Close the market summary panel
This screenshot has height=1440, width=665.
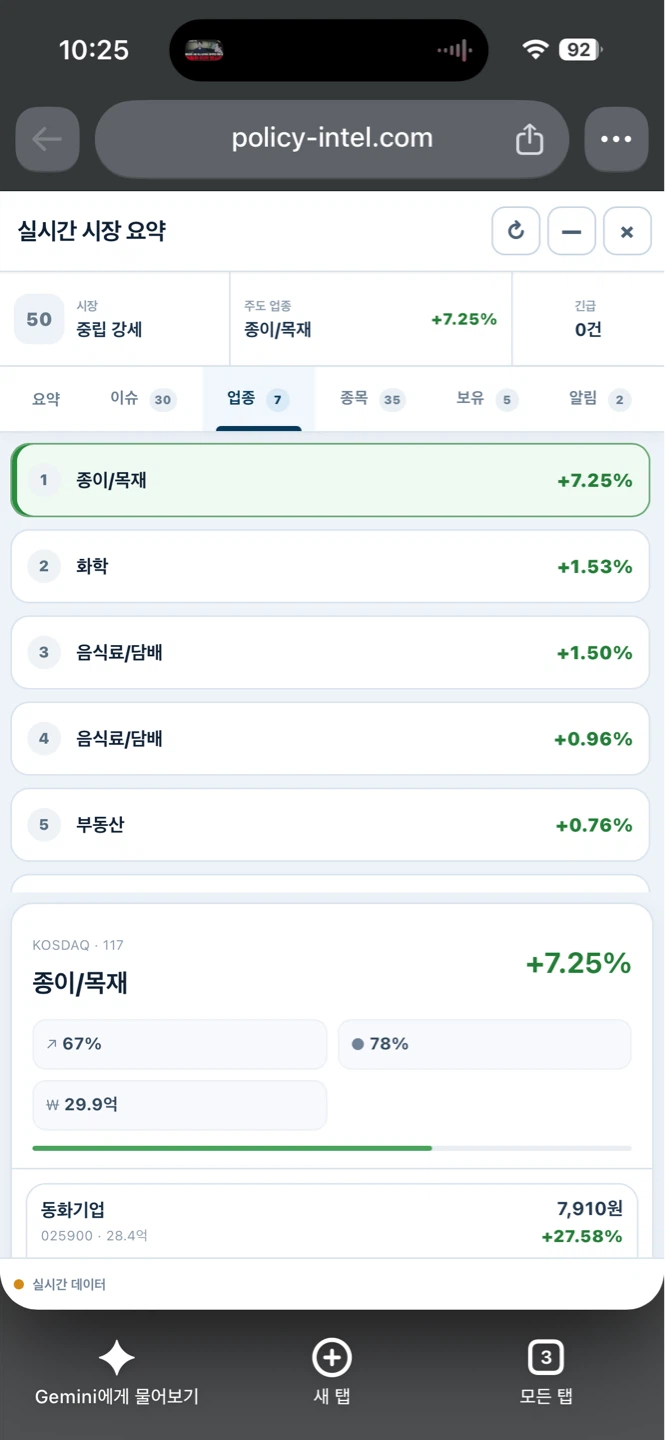(x=627, y=232)
